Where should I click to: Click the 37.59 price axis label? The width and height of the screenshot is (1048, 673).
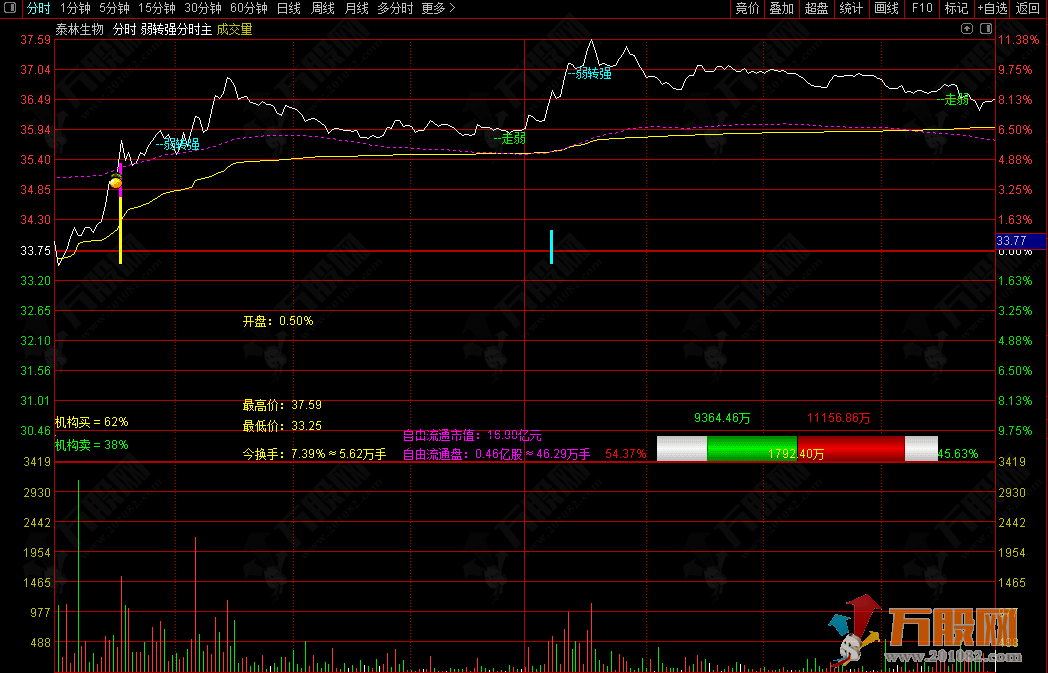(35, 39)
